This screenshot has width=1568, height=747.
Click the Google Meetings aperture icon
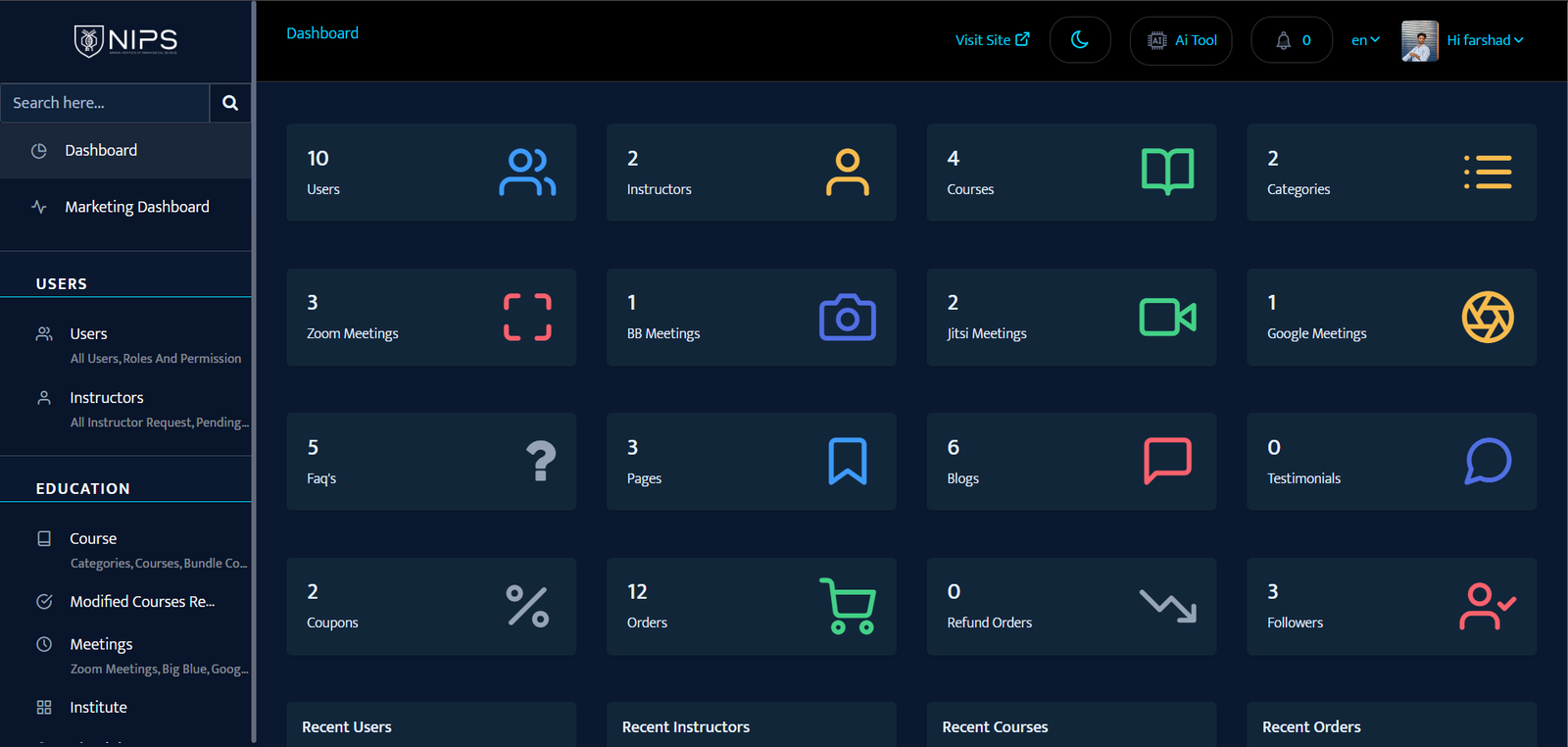[x=1488, y=318]
